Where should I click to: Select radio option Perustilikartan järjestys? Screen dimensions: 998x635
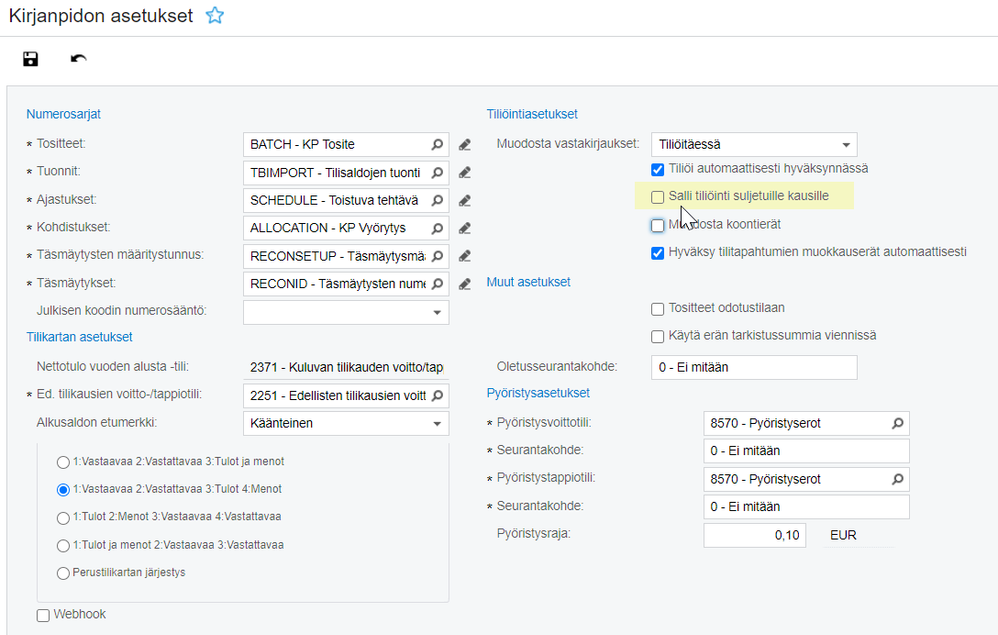tap(64, 574)
